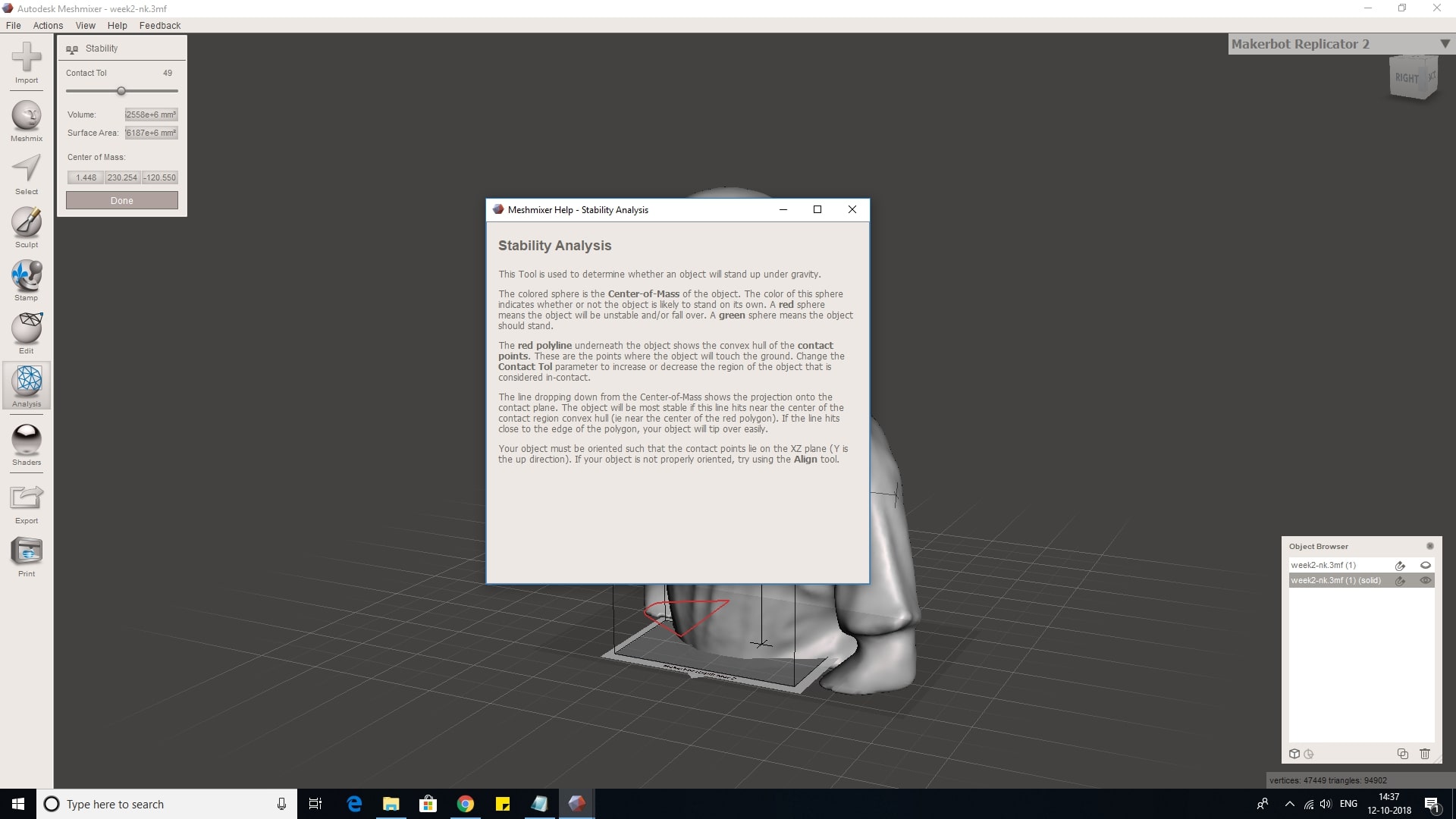Open Task View on the taskbar
1456x819 pixels.
click(315, 804)
